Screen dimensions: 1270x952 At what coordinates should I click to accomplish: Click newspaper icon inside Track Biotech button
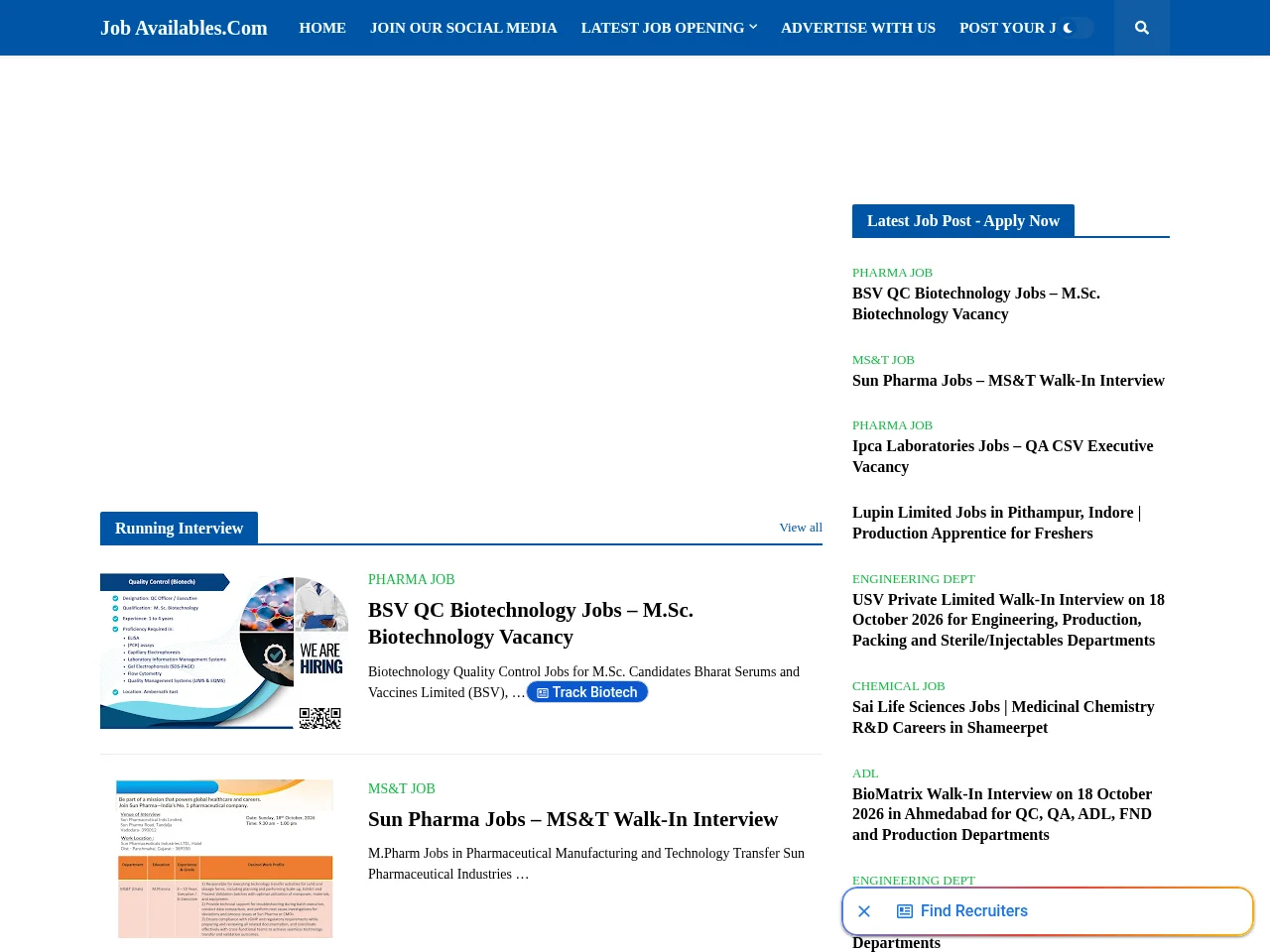(543, 693)
